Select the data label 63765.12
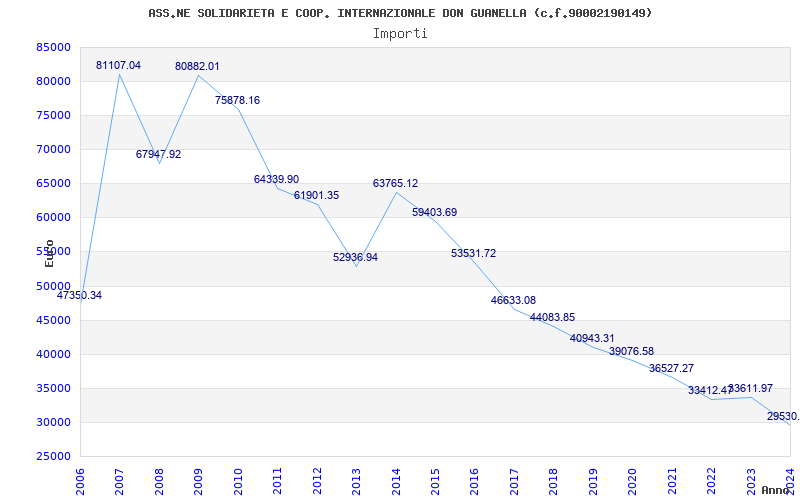The height and width of the screenshot is (500, 800). [395, 184]
